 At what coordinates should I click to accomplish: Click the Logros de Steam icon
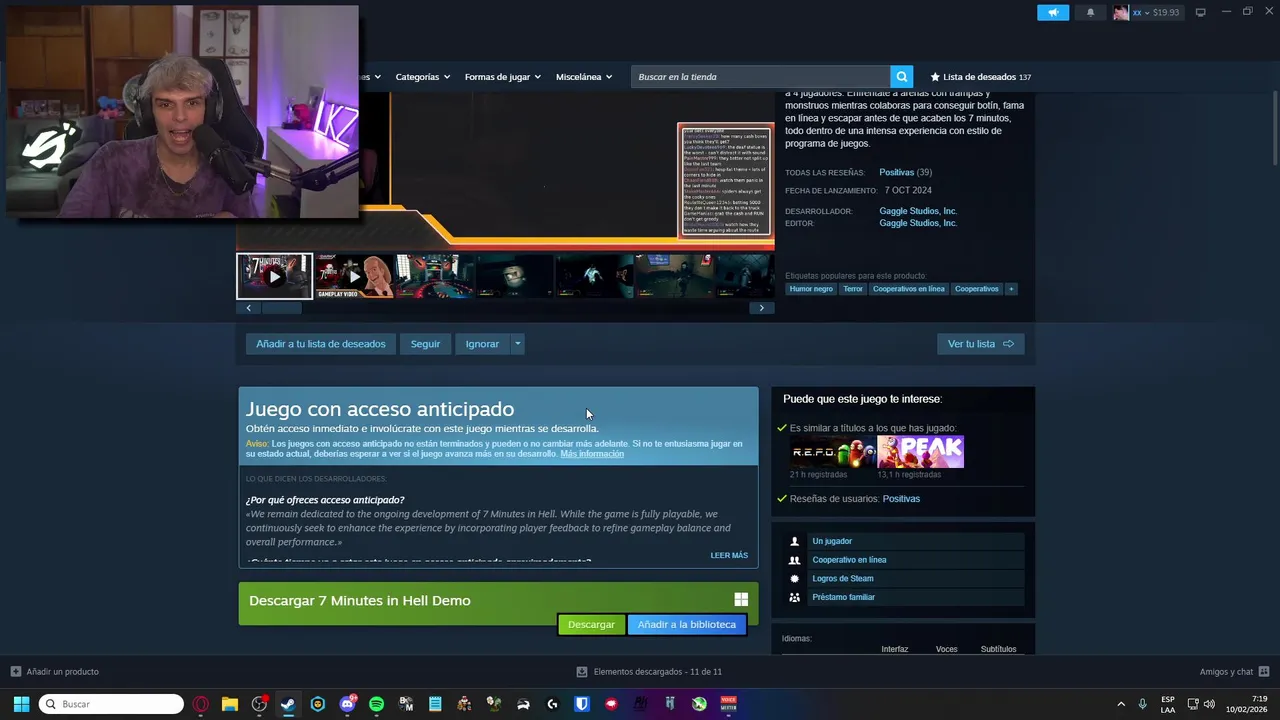pos(795,579)
